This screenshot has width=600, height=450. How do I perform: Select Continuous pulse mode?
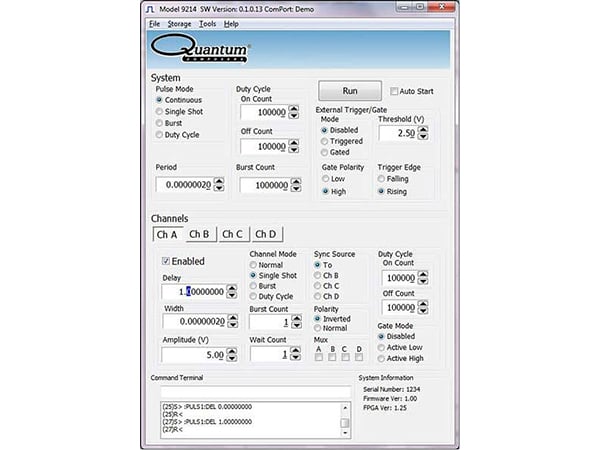(159, 100)
